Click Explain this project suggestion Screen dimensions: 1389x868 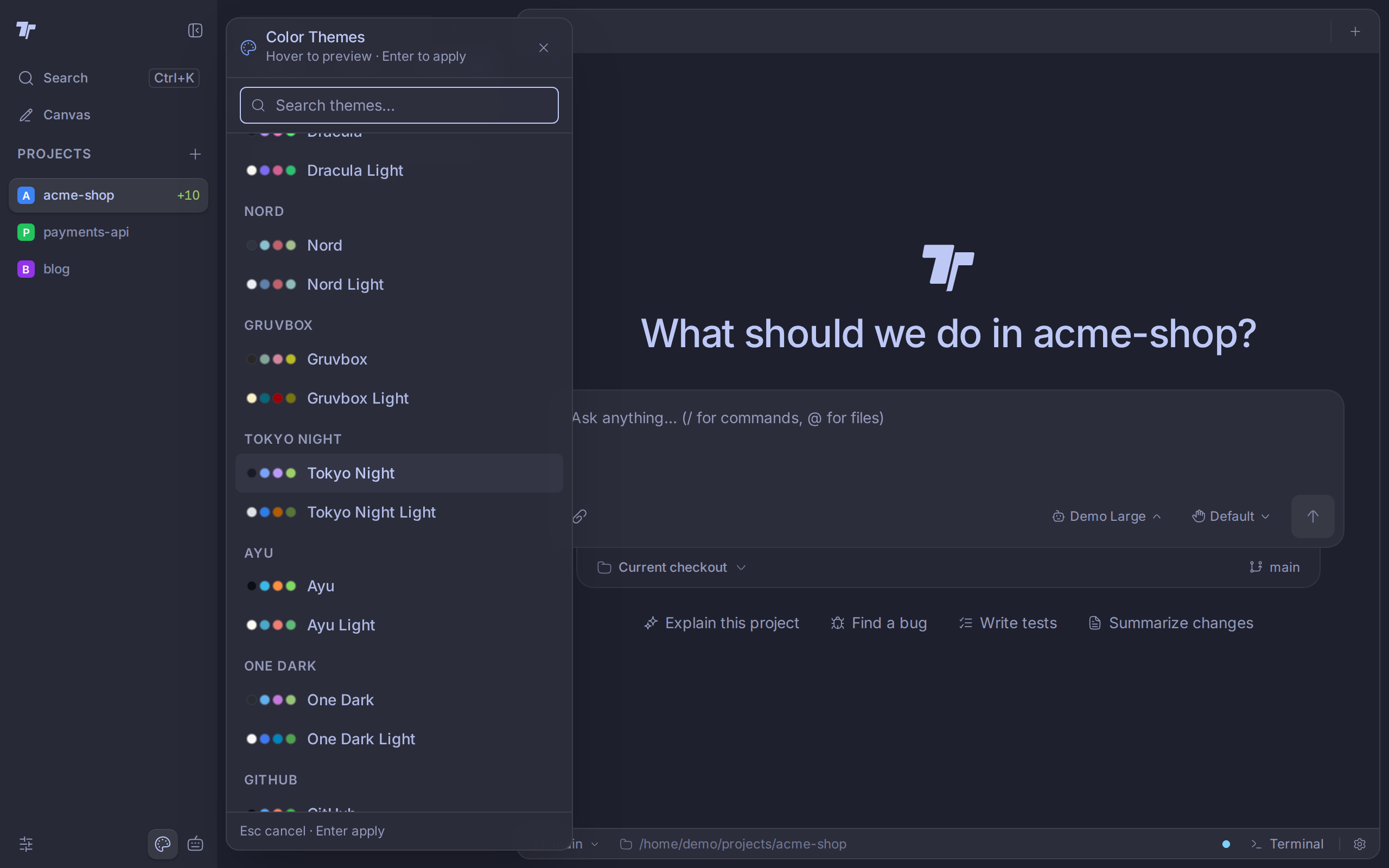tap(722, 623)
